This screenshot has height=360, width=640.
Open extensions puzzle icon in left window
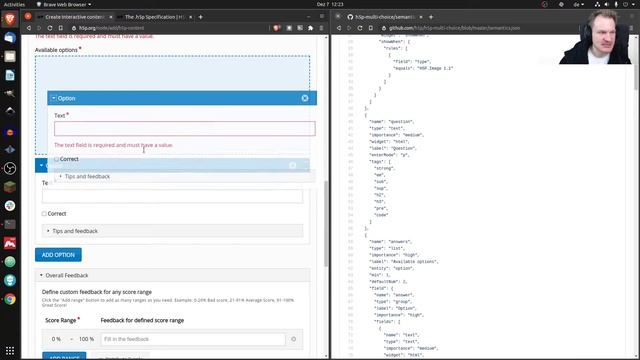[310, 28]
